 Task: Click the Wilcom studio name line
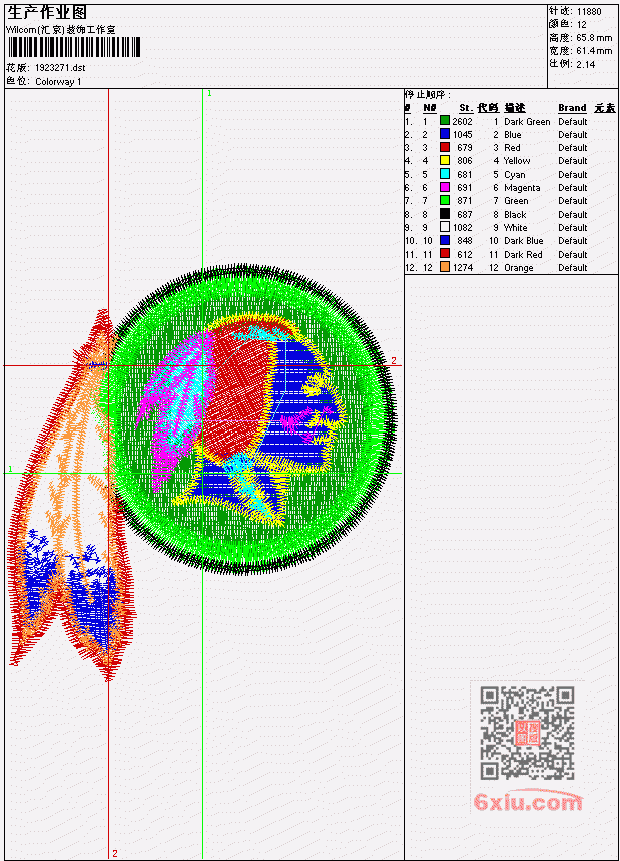click(x=61, y=30)
